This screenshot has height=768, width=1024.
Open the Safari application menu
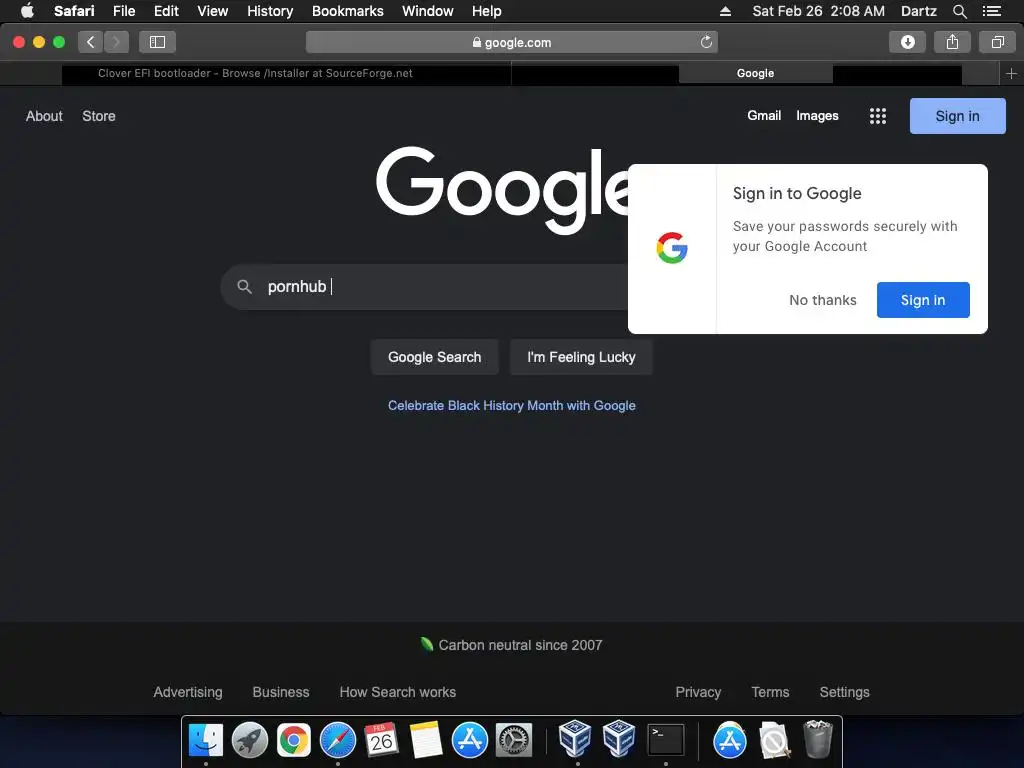click(x=74, y=11)
